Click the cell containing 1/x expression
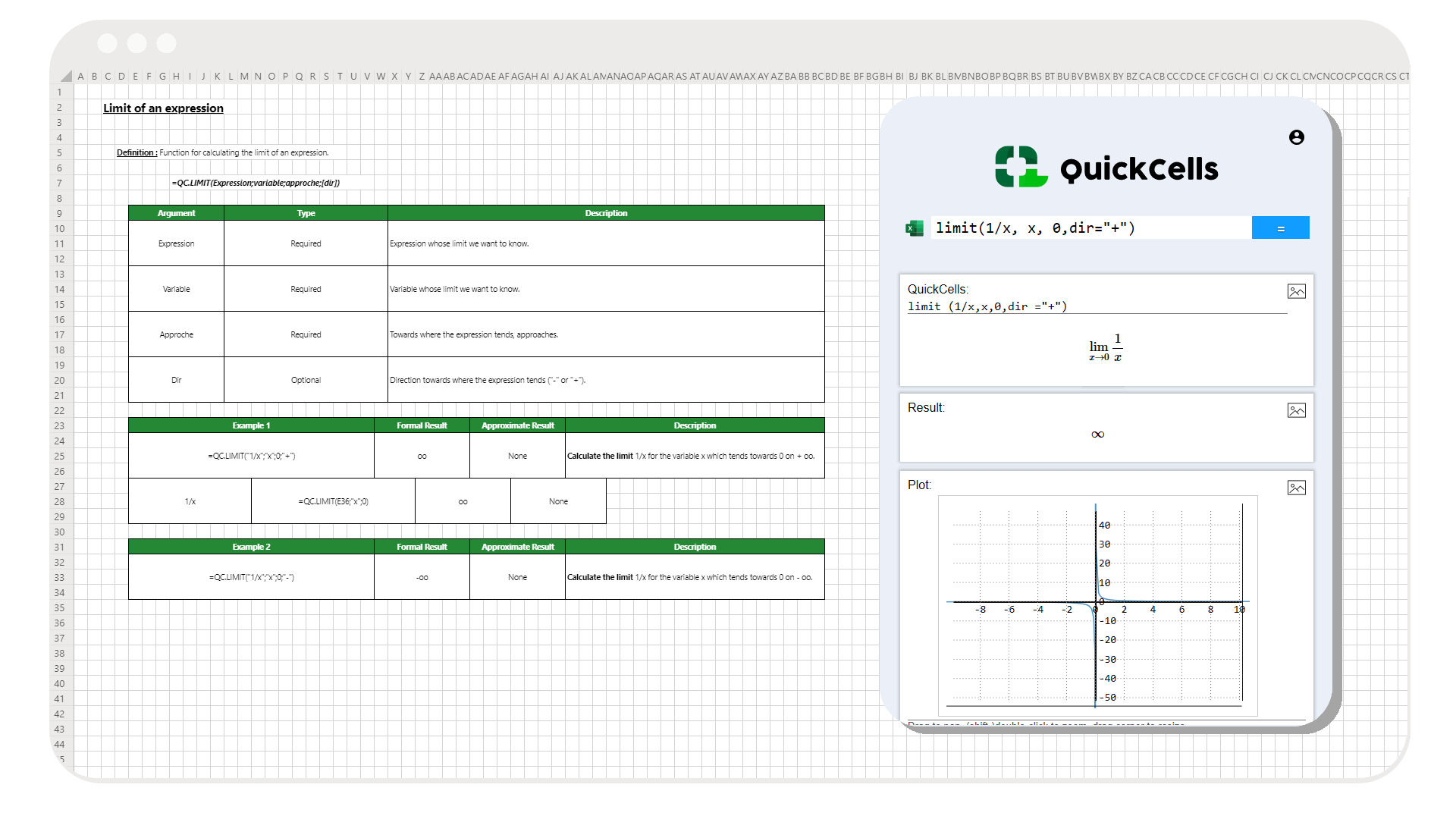The image size is (1456, 819). [x=189, y=500]
